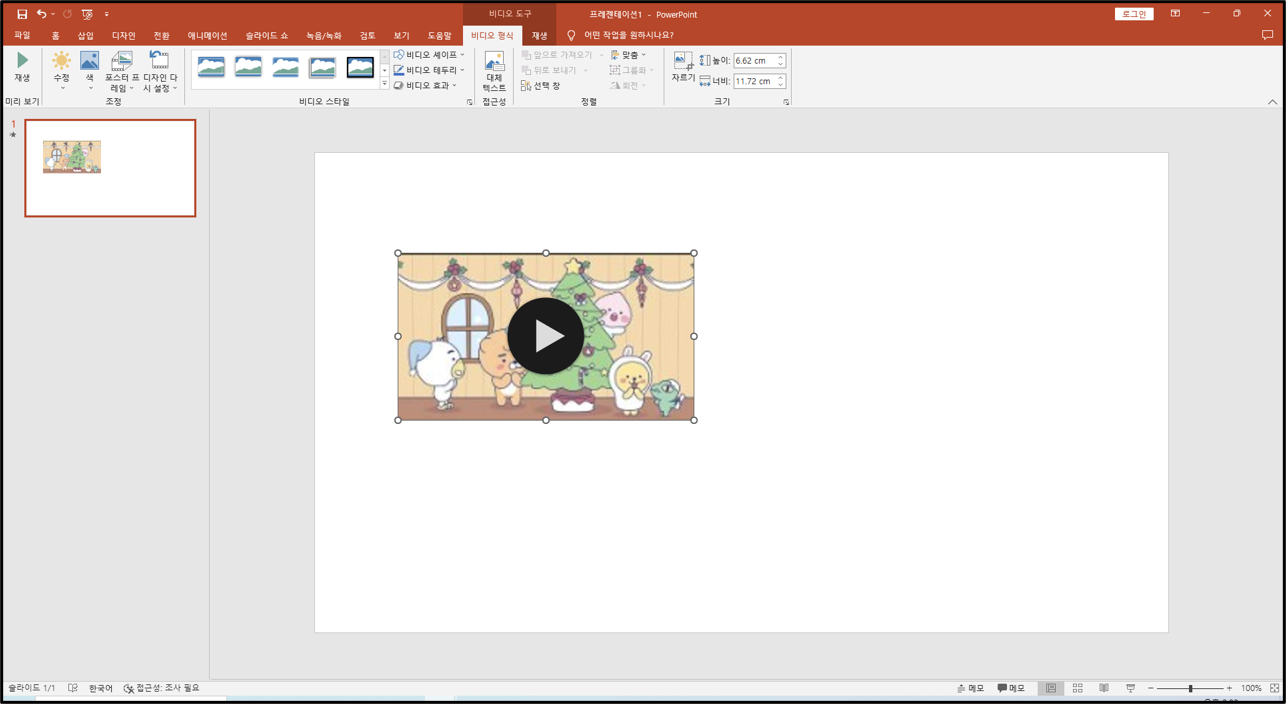Switch to the 애니메이션 tab
Image resolution: width=1286 pixels, height=704 pixels.
(208, 35)
